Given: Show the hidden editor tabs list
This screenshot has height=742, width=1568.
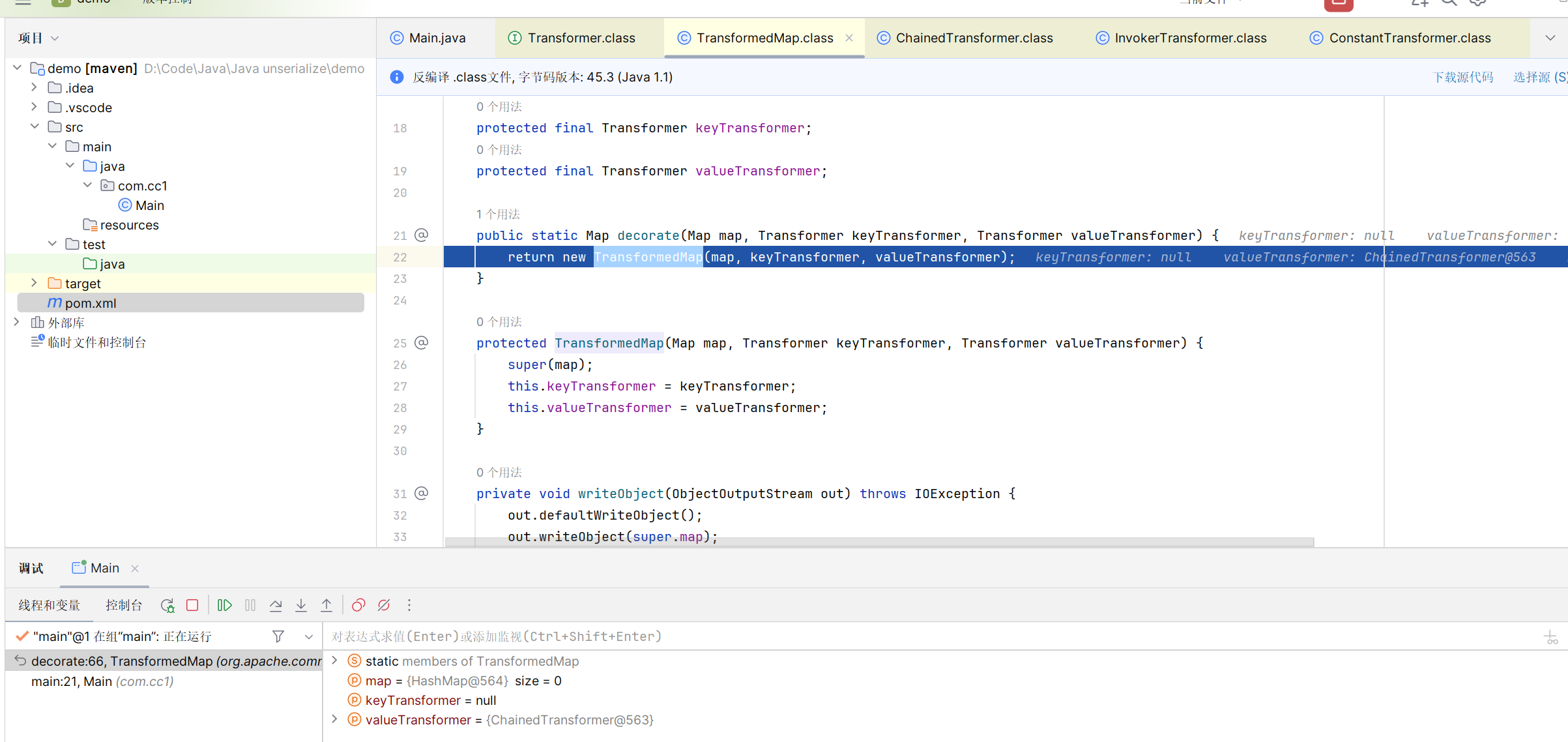Looking at the screenshot, I should coord(1550,38).
